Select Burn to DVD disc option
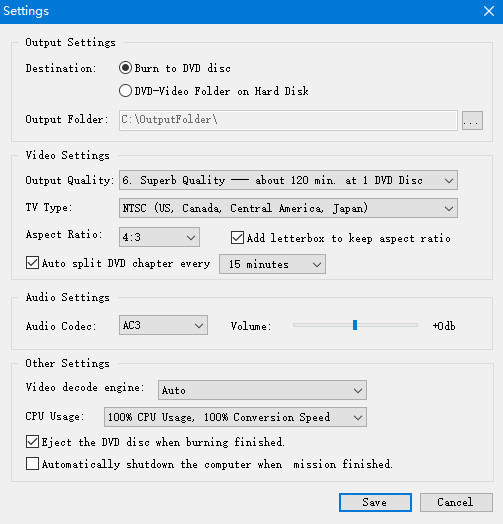The image size is (503, 524). pos(125,68)
